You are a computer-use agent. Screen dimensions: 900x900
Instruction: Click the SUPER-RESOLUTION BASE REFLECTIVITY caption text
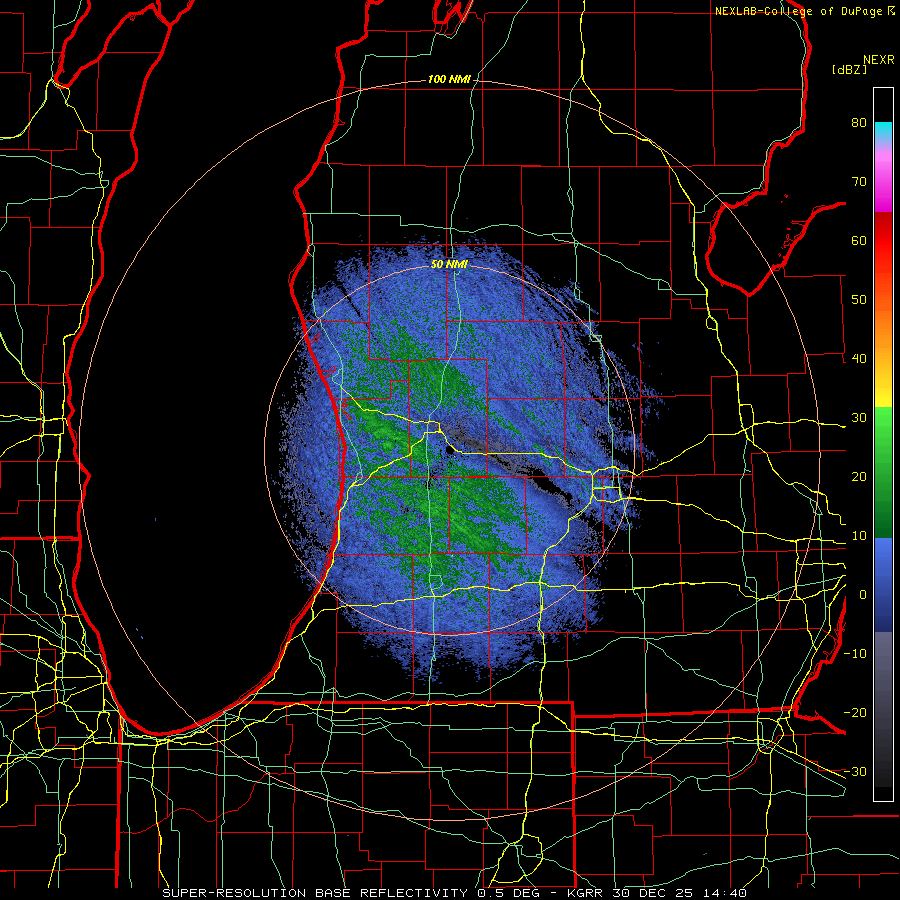click(315, 893)
